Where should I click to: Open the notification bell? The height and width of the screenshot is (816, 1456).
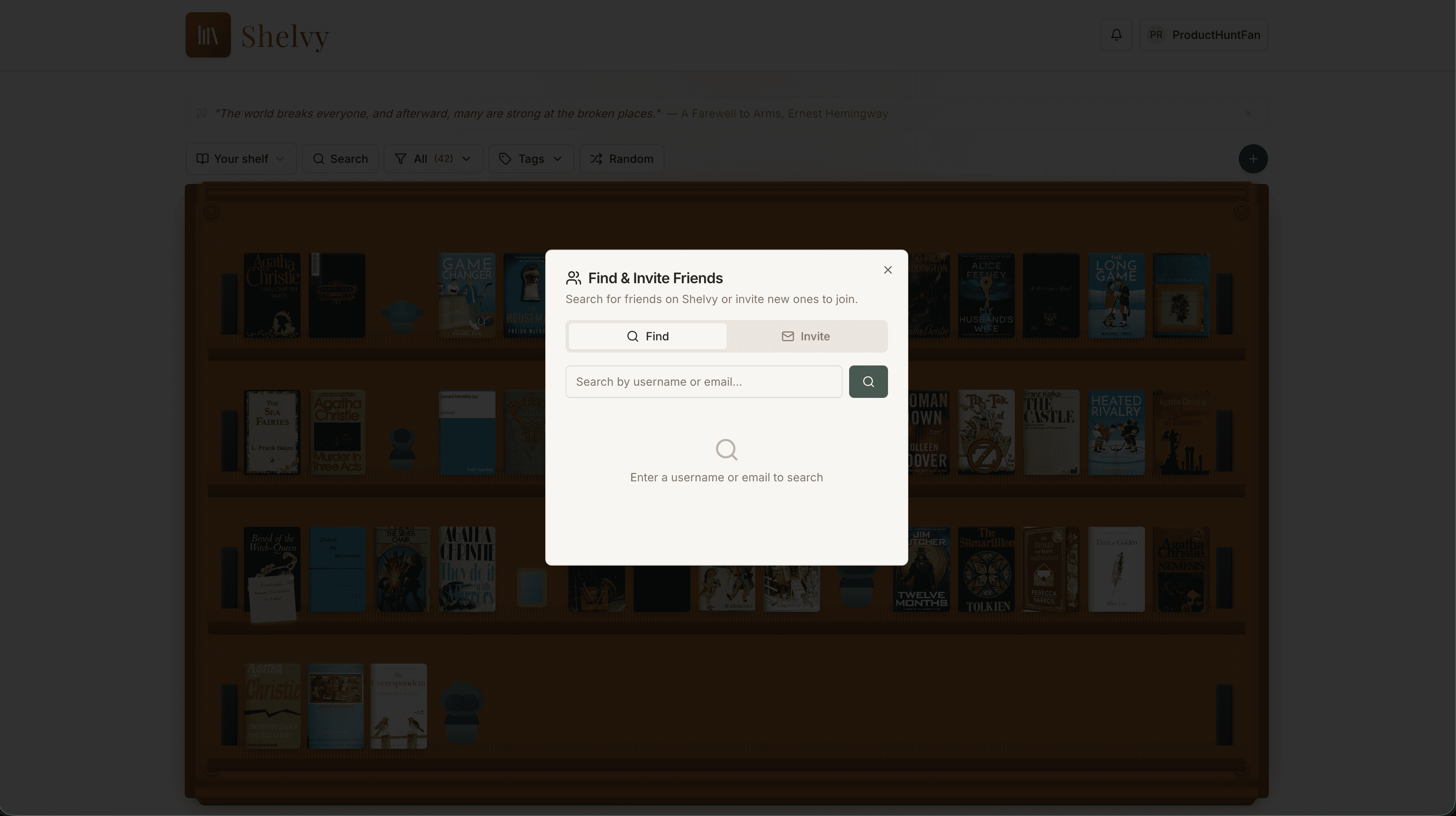[x=1116, y=34]
